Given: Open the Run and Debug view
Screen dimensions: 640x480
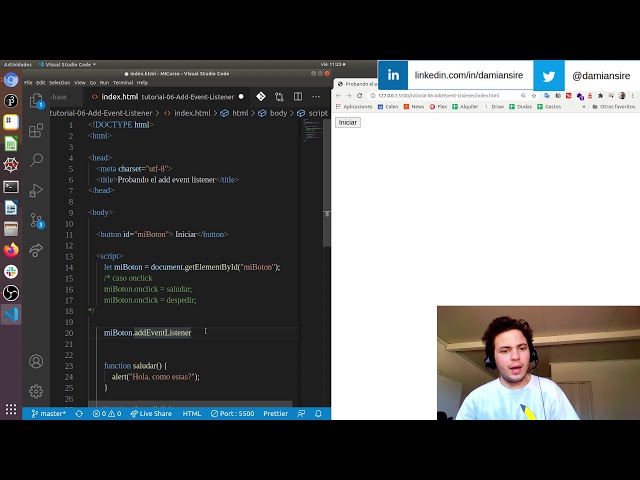Looking at the screenshot, I should coord(36,190).
